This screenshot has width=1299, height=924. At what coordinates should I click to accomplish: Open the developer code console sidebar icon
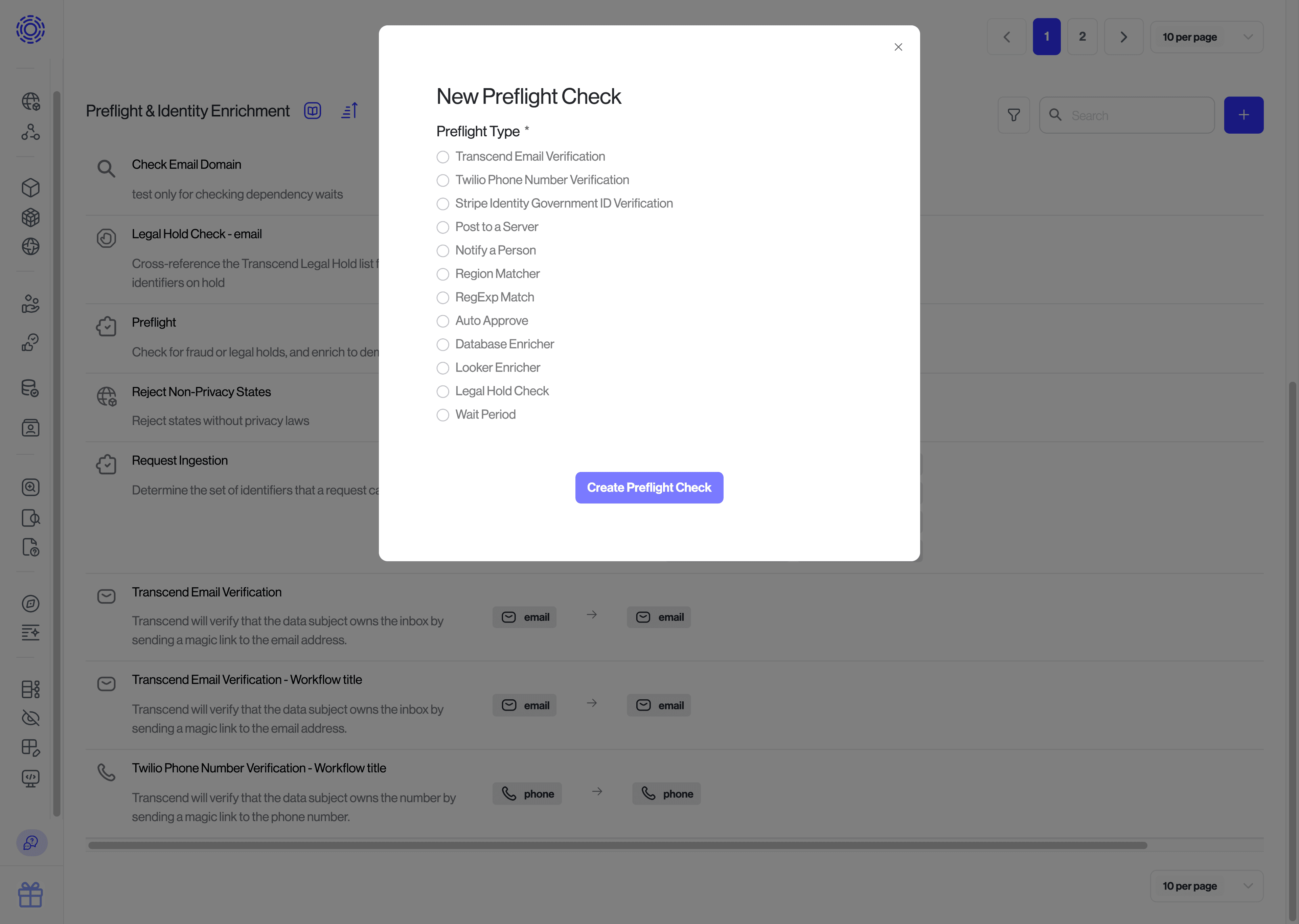click(31, 779)
